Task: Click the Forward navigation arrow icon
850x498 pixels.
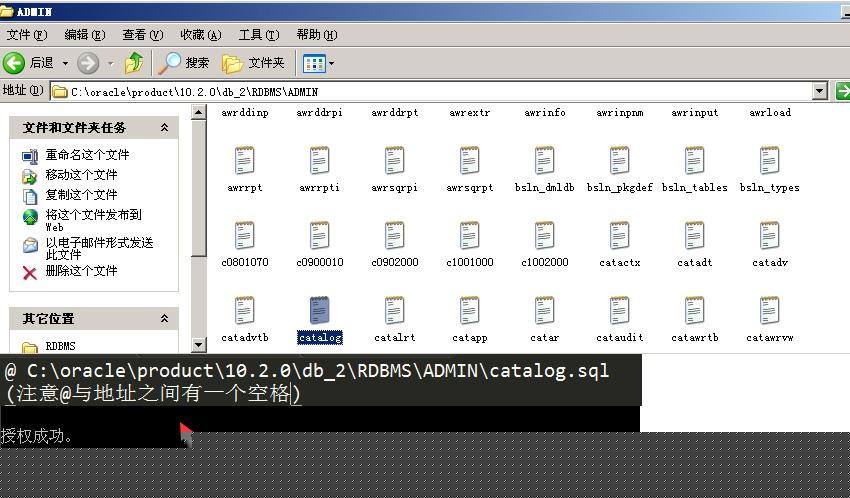Action: pos(88,63)
